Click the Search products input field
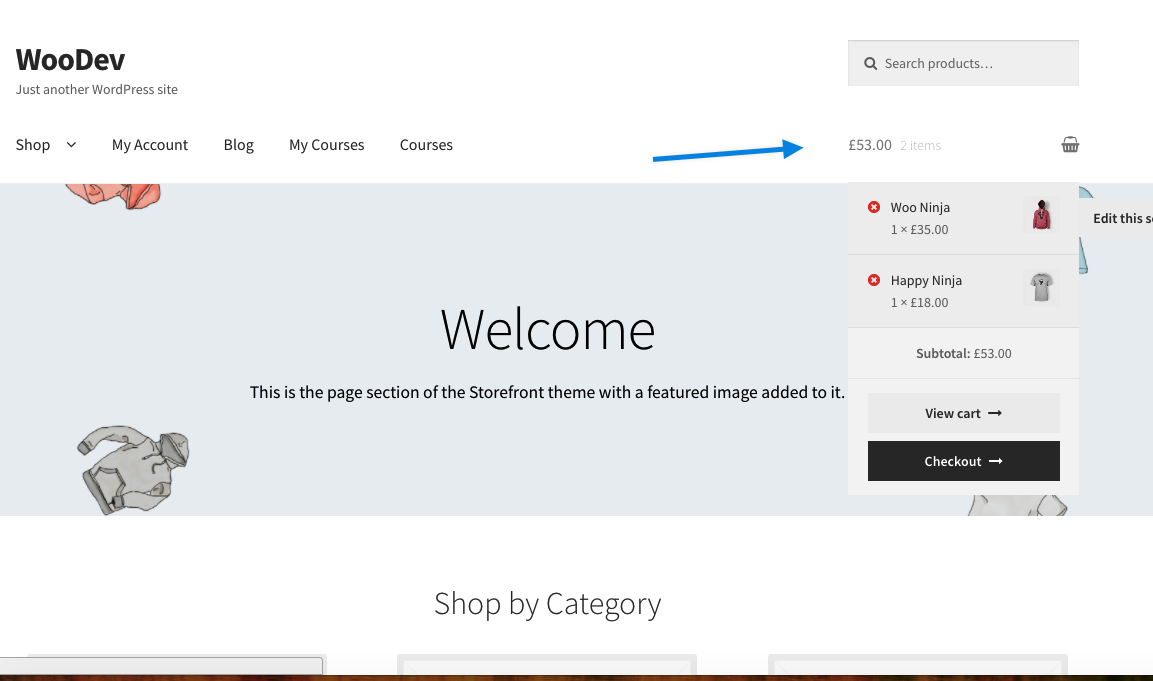Image resolution: width=1153 pixels, height=681 pixels. tap(963, 63)
